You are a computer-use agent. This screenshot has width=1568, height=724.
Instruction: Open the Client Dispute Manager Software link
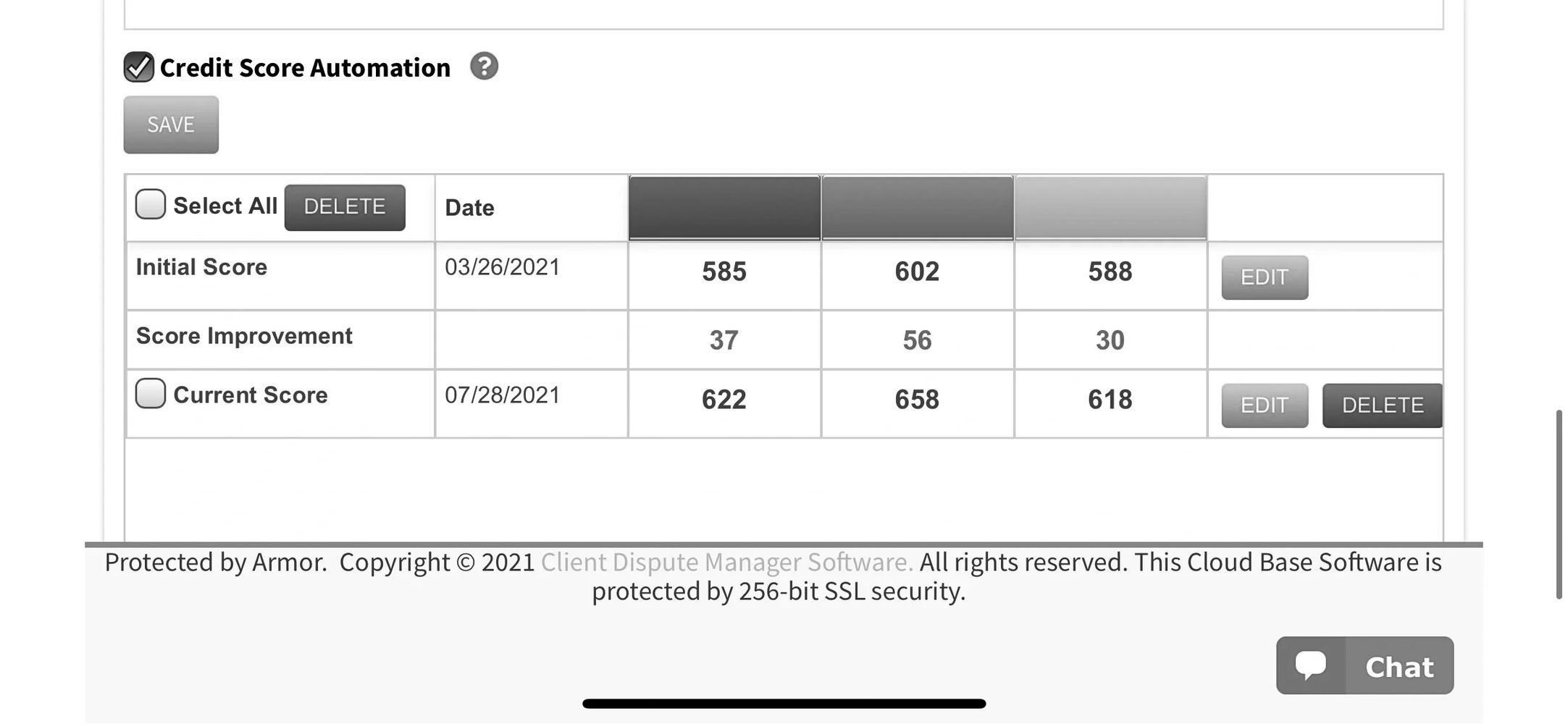(726, 563)
